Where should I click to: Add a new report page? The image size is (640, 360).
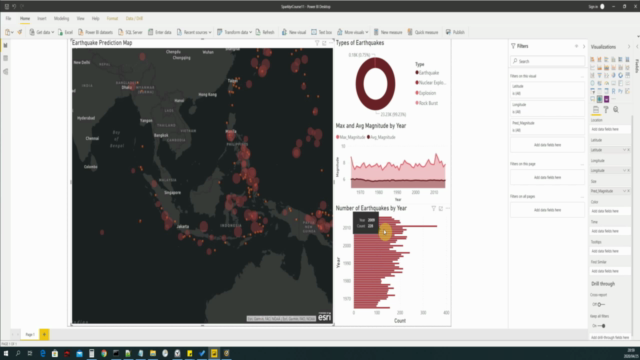44,335
